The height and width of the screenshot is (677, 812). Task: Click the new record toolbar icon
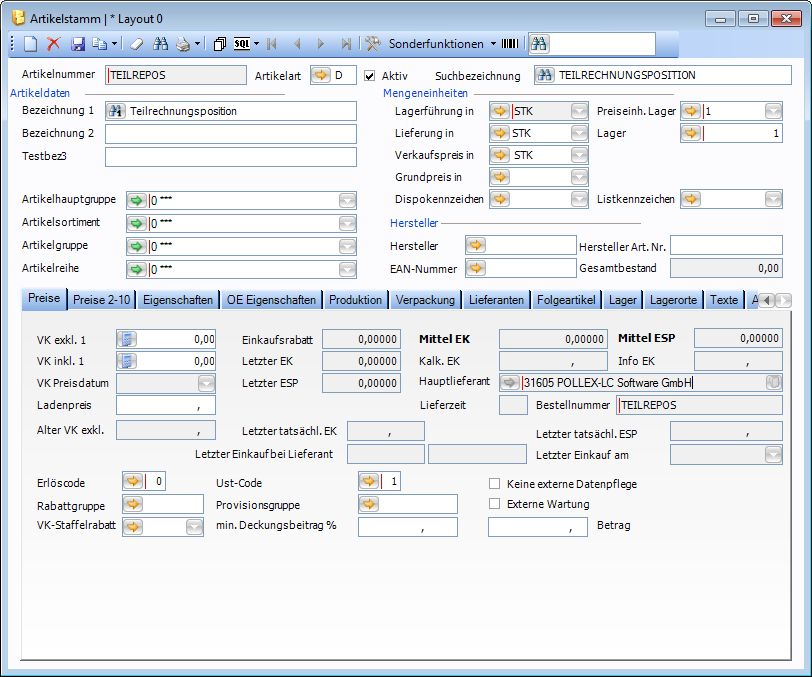pyautogui.click(x=31, y=44)
